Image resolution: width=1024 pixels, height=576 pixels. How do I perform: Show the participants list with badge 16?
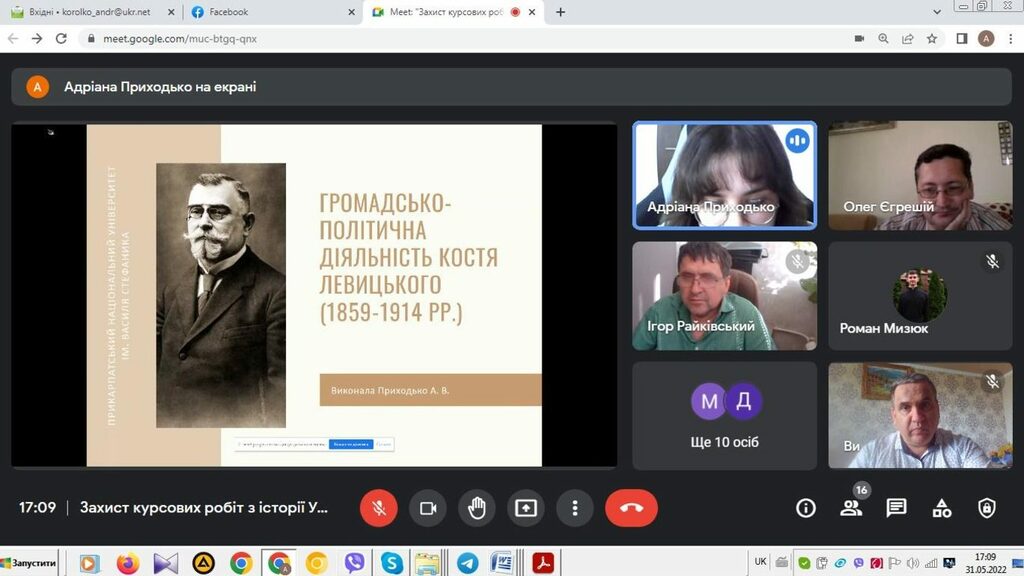[851, 508]
